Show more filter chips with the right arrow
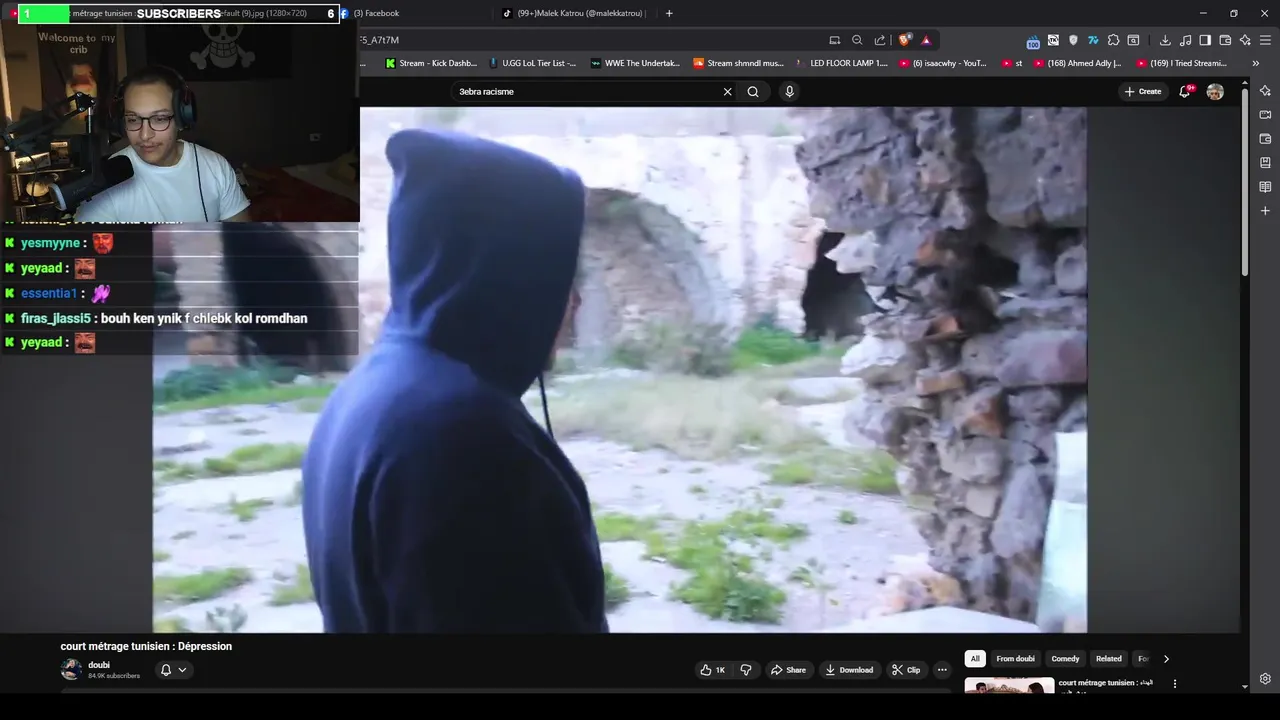Screen dimensions: 1280x720 point(1166,659)
